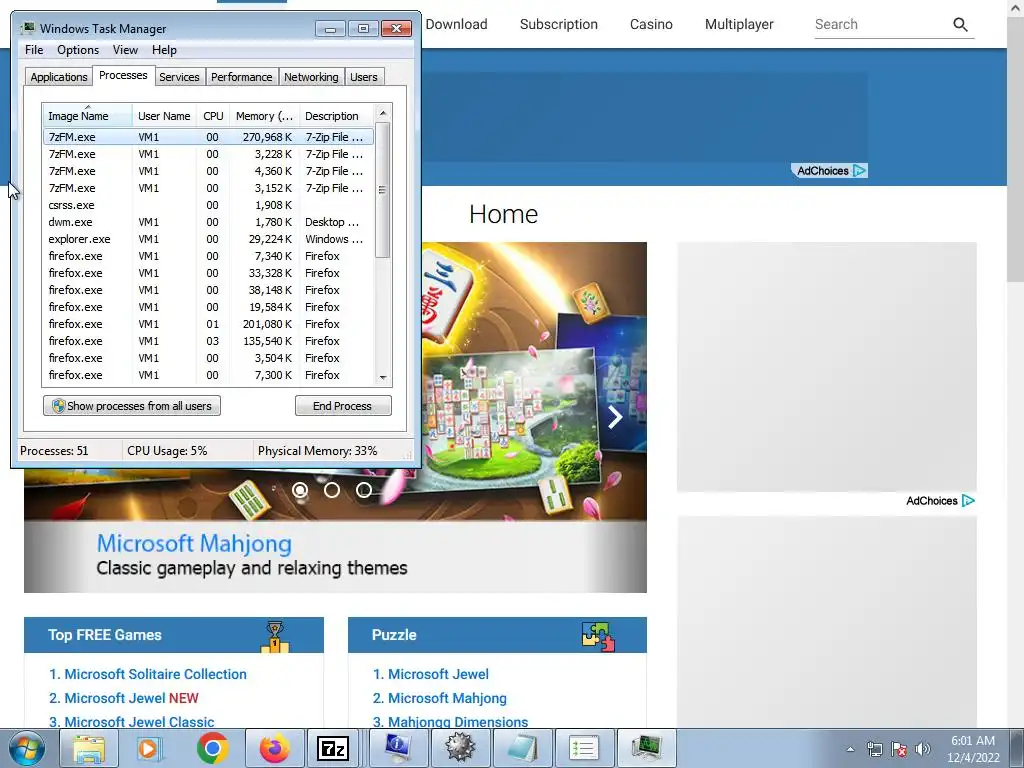Click the system information monitor taskbar icon

pos(398,748)
